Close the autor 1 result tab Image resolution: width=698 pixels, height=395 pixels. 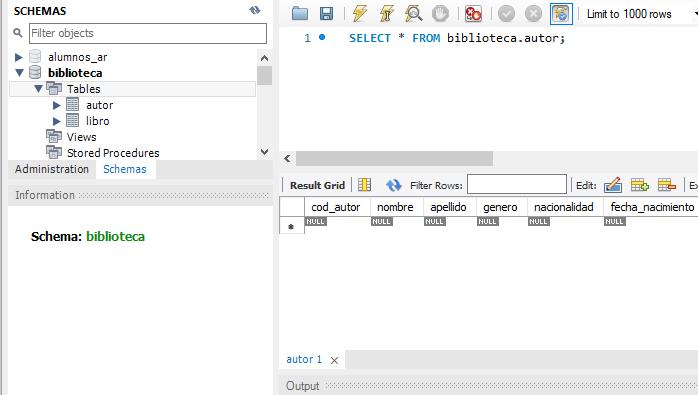coord(334,360)
